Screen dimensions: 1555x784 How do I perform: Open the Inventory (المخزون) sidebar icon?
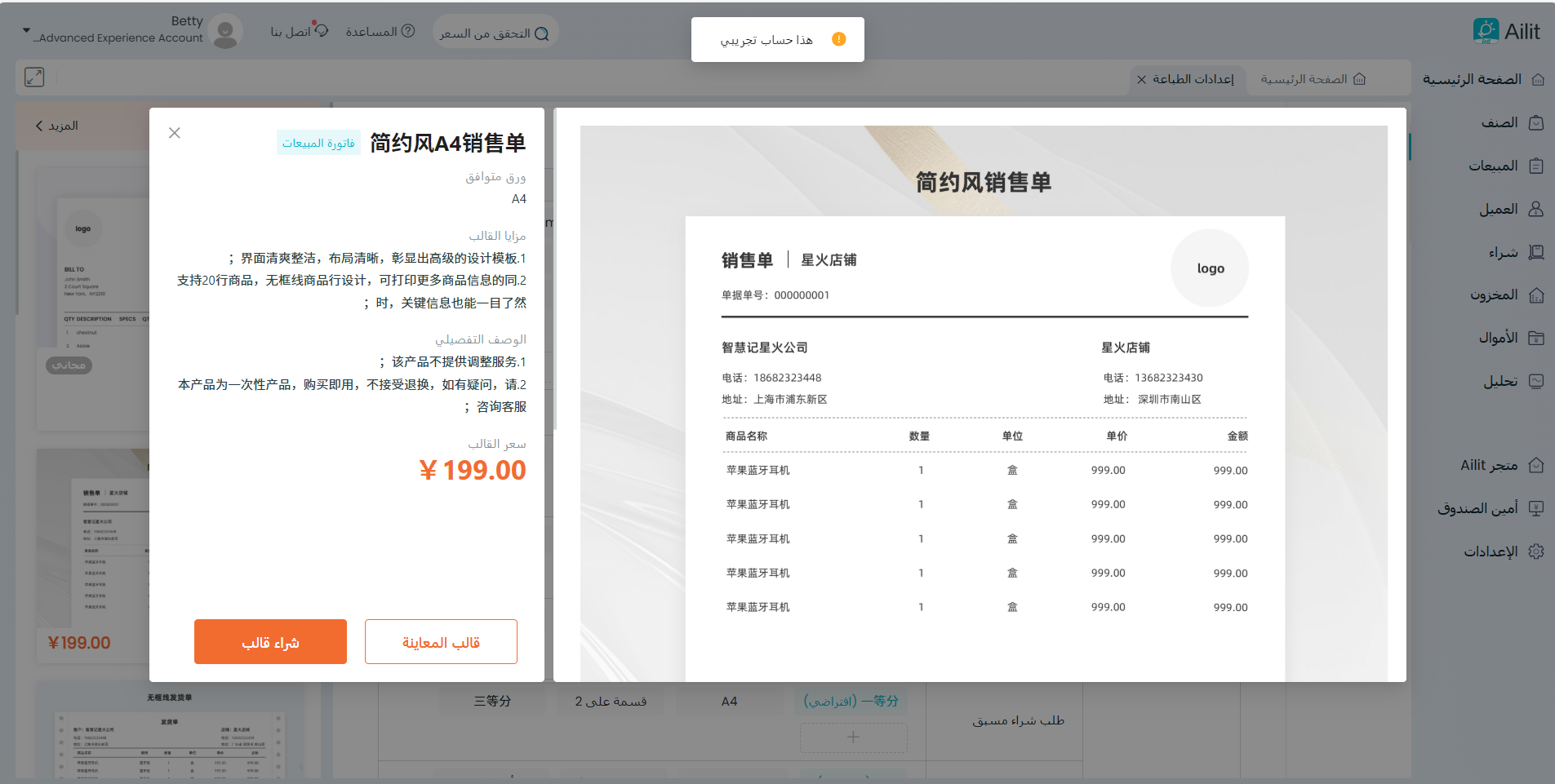click(1535, 295)
